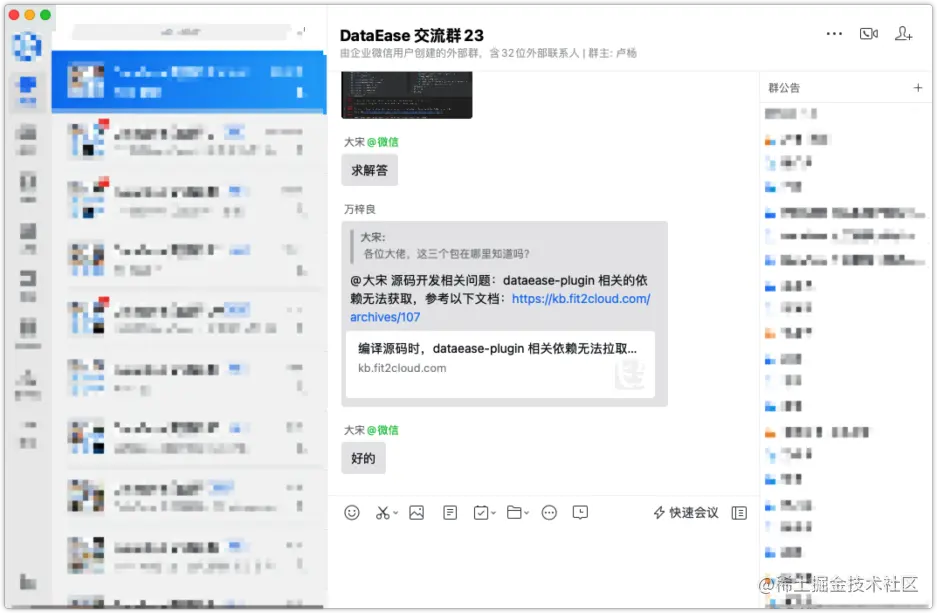
Task: Open the dark code screenshot thumbnail
Action: [406, 94]
